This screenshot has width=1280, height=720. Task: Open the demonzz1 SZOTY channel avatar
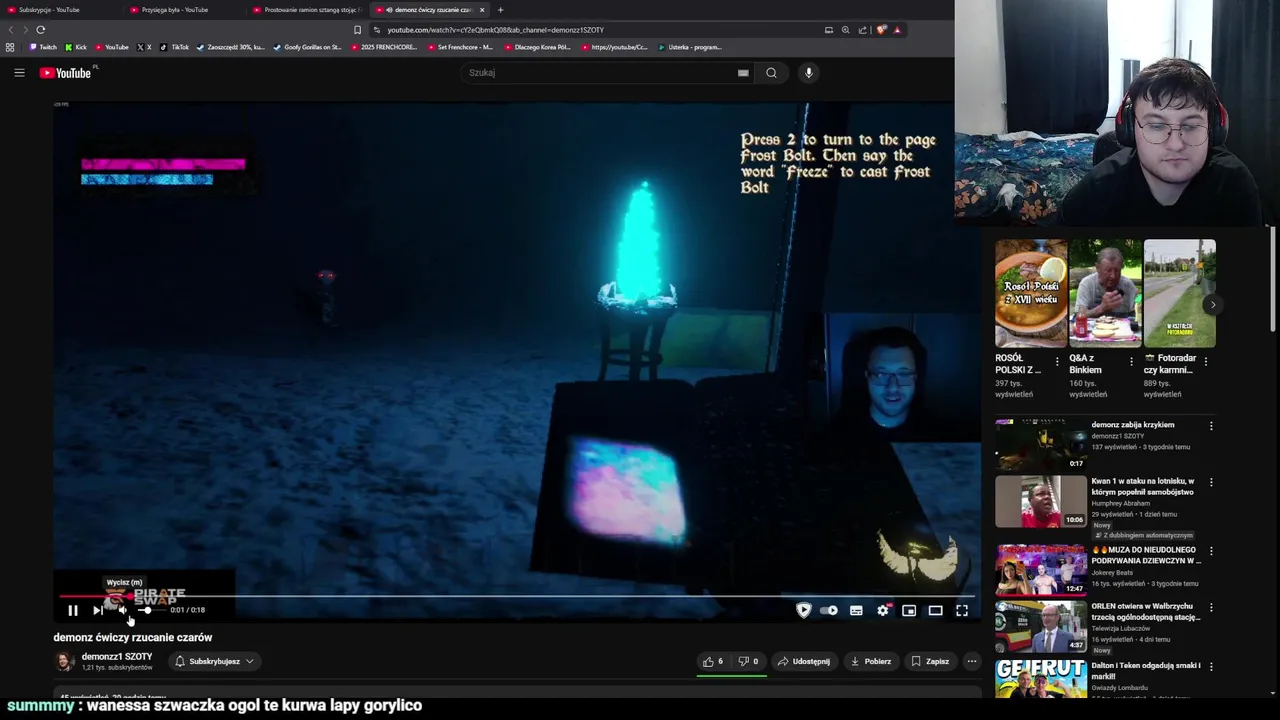pos(65,661)
